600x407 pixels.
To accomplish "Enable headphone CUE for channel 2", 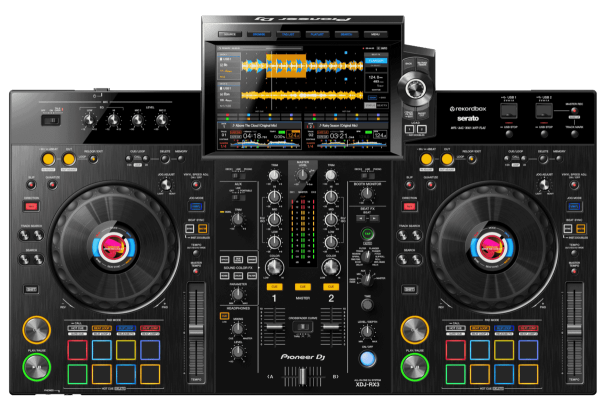I will (x=331, y=287).
